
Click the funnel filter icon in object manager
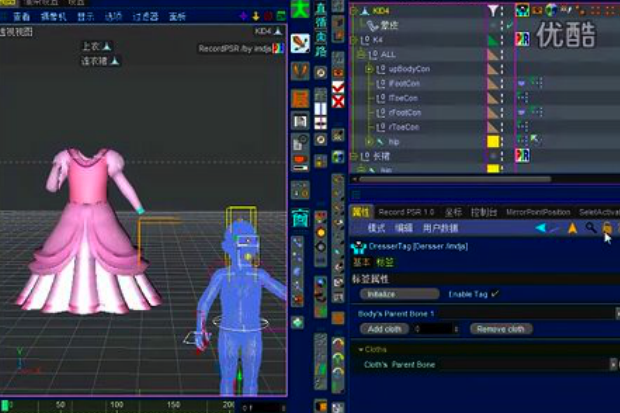tap(493, 10)
